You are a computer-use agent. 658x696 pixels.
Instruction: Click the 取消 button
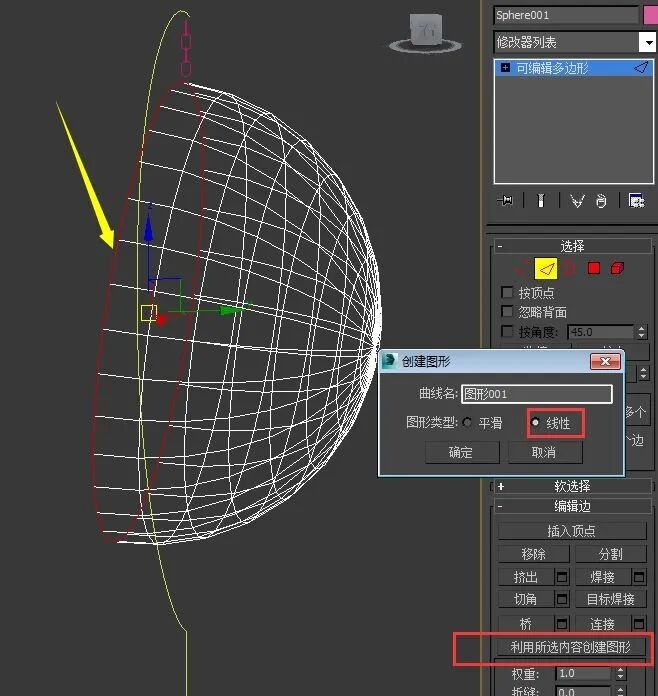545,452
